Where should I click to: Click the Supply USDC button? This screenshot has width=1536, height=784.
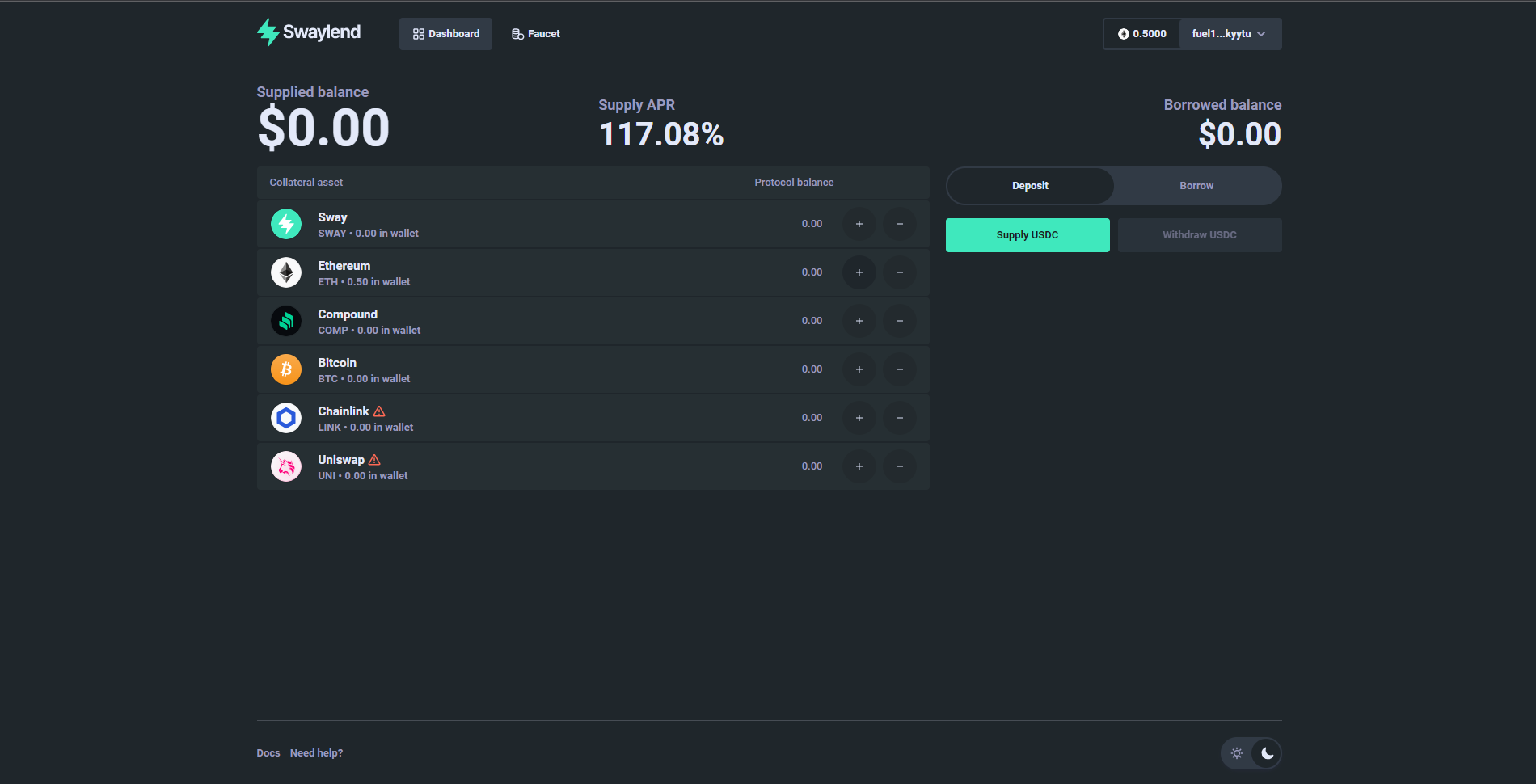1028,235
